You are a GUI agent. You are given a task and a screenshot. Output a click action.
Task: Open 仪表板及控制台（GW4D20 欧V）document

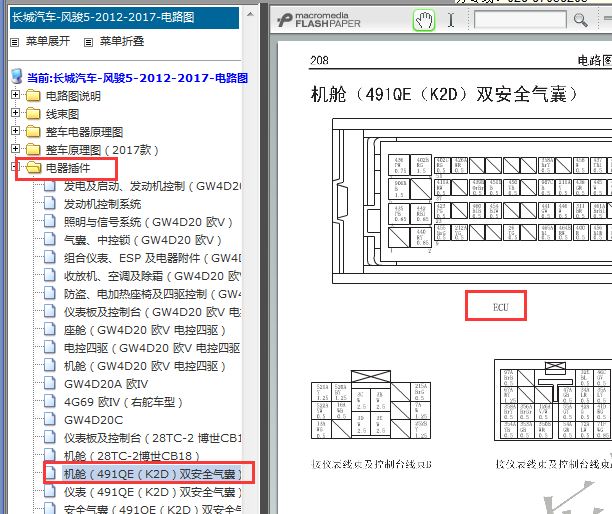coord(153,312)
